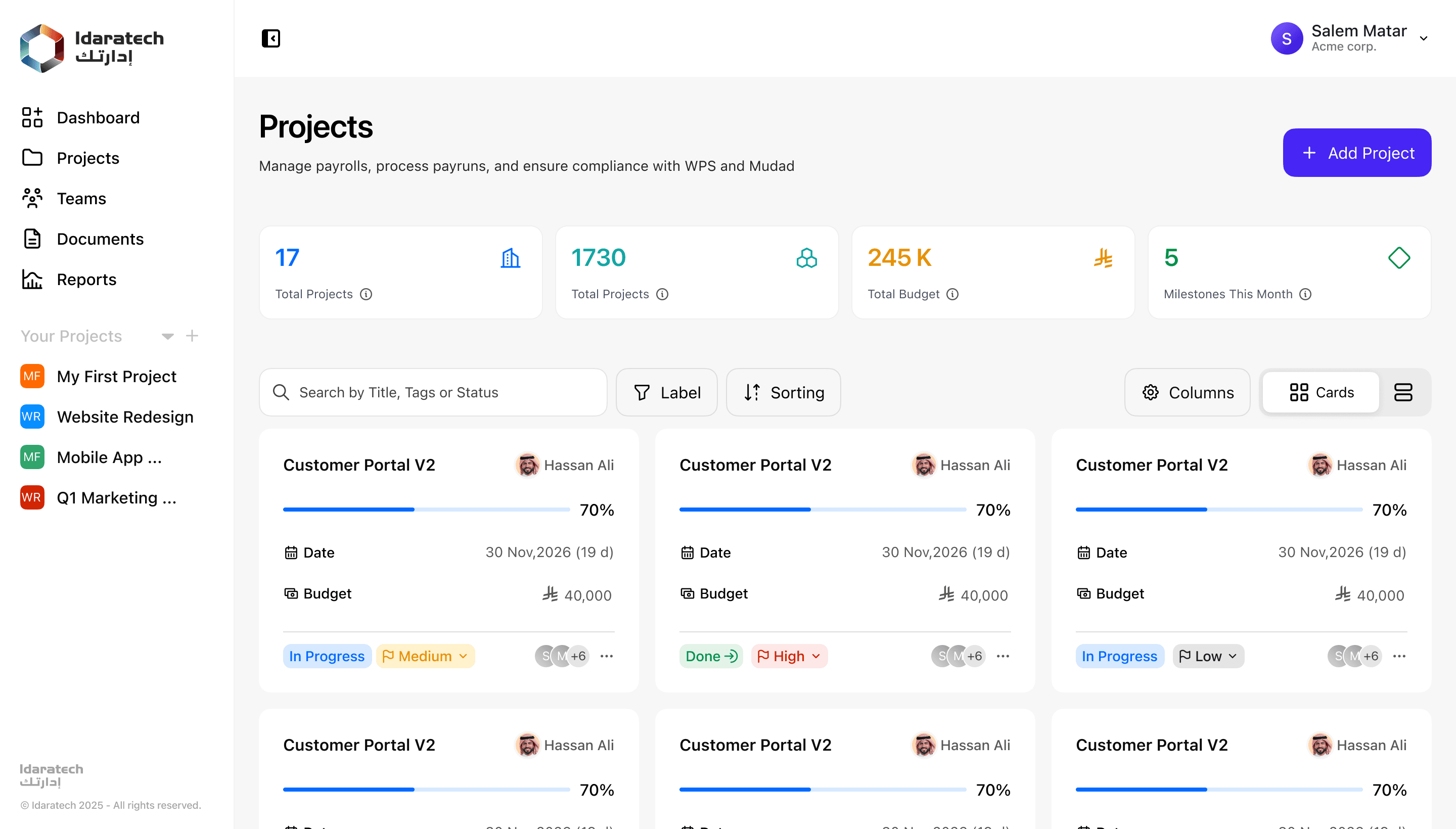This screenshot has width=1456, height=829.
Task: Click the Reports chart icon in sidebar
Action: tap(32, 280)
